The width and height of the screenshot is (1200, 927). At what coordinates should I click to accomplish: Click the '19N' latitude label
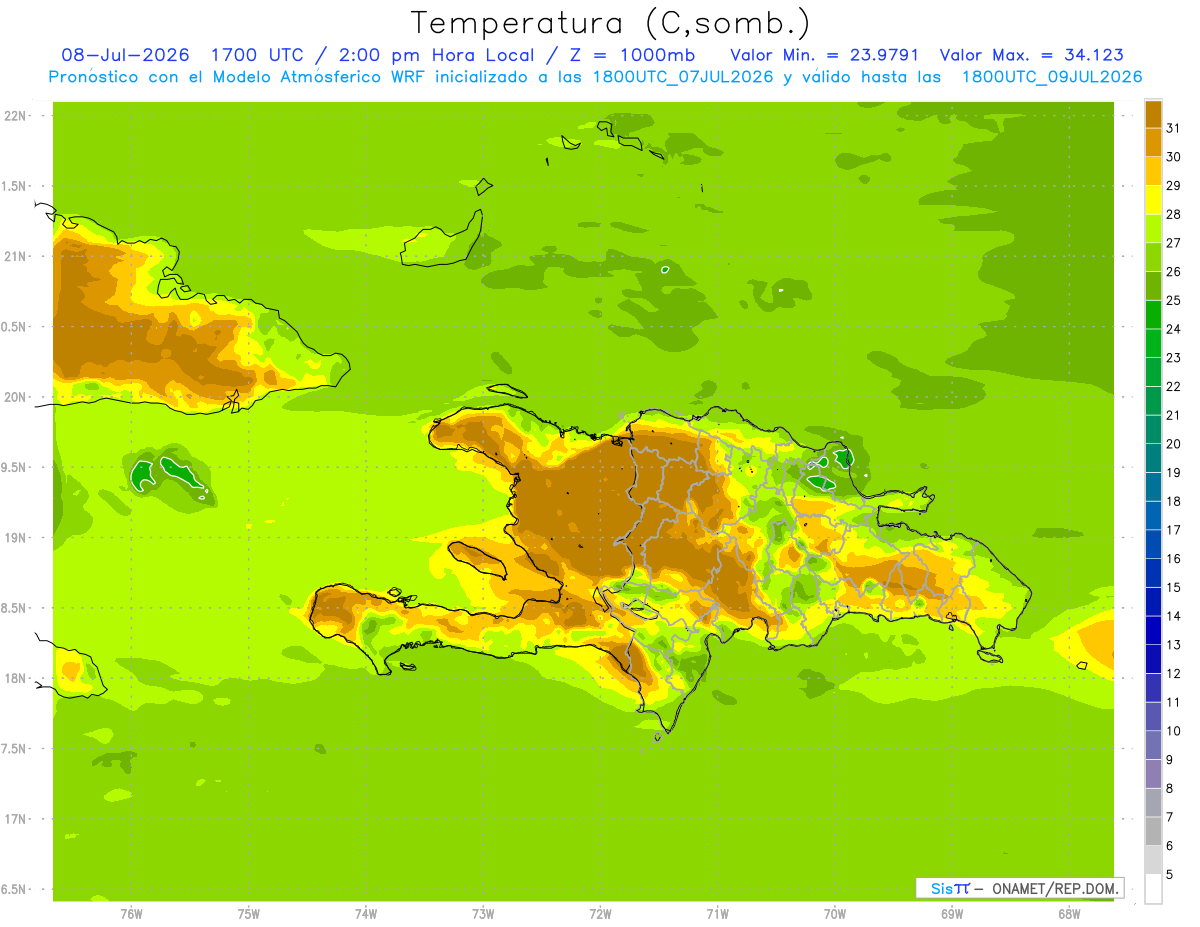coord(15,538)
